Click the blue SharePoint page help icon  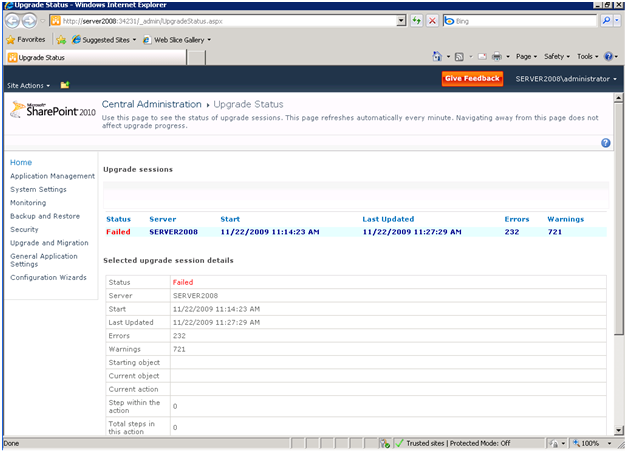tap(606, 143)
